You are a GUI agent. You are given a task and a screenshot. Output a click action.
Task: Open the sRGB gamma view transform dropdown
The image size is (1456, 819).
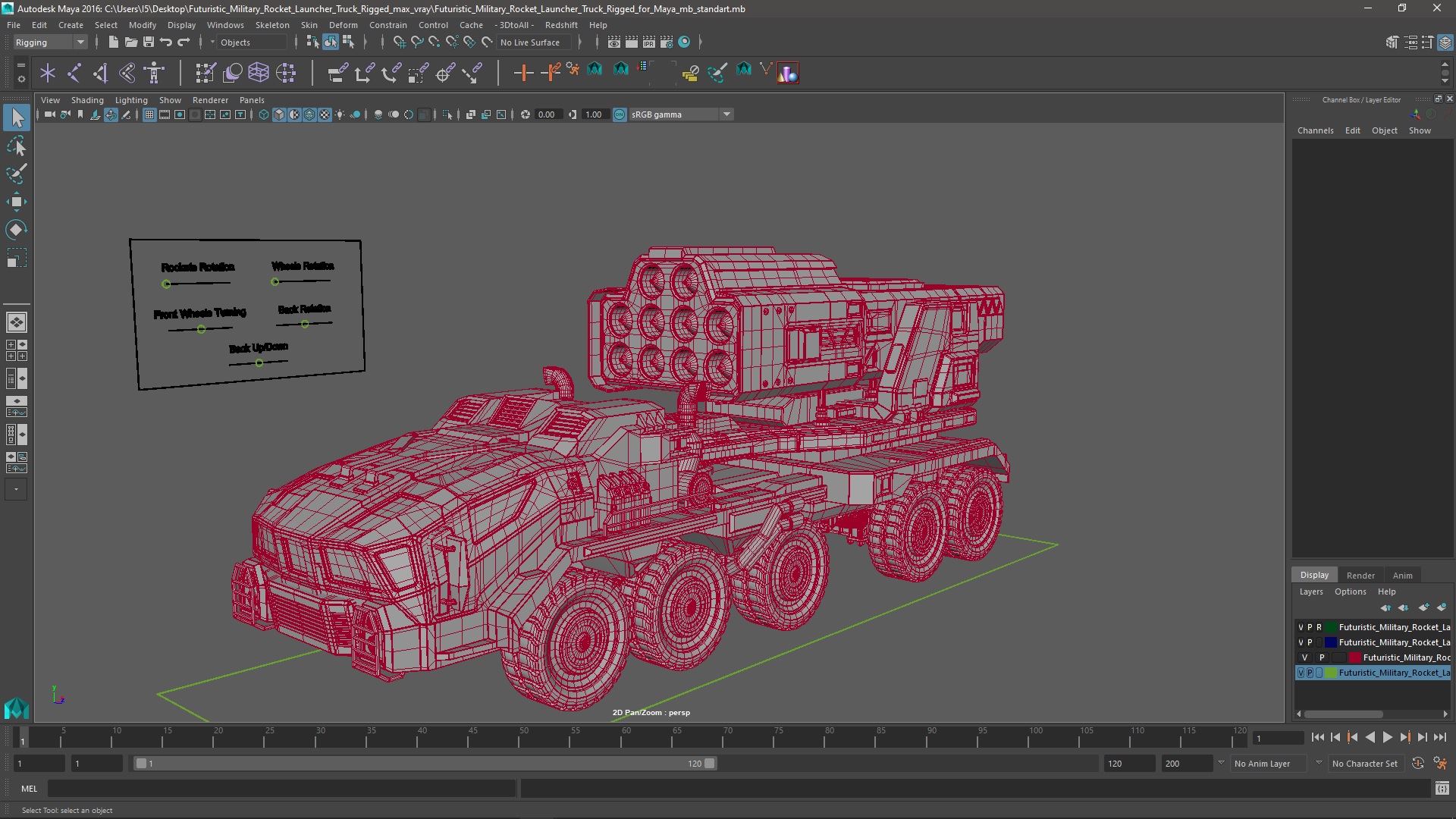(x=681, y=115)
